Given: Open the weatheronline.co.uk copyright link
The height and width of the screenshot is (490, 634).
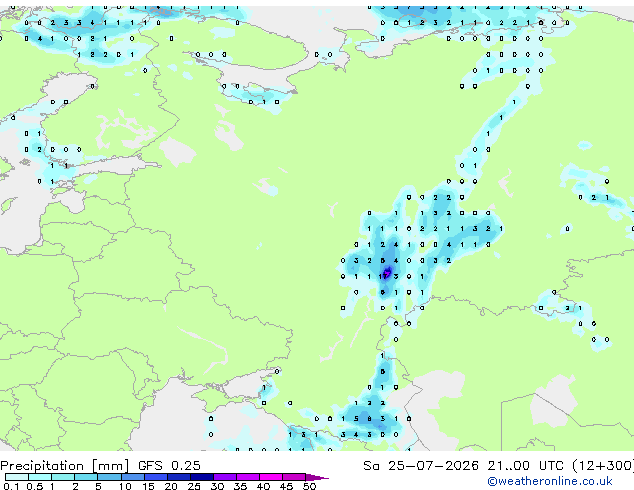Looking at the screenshot, I should coord(550,481).
